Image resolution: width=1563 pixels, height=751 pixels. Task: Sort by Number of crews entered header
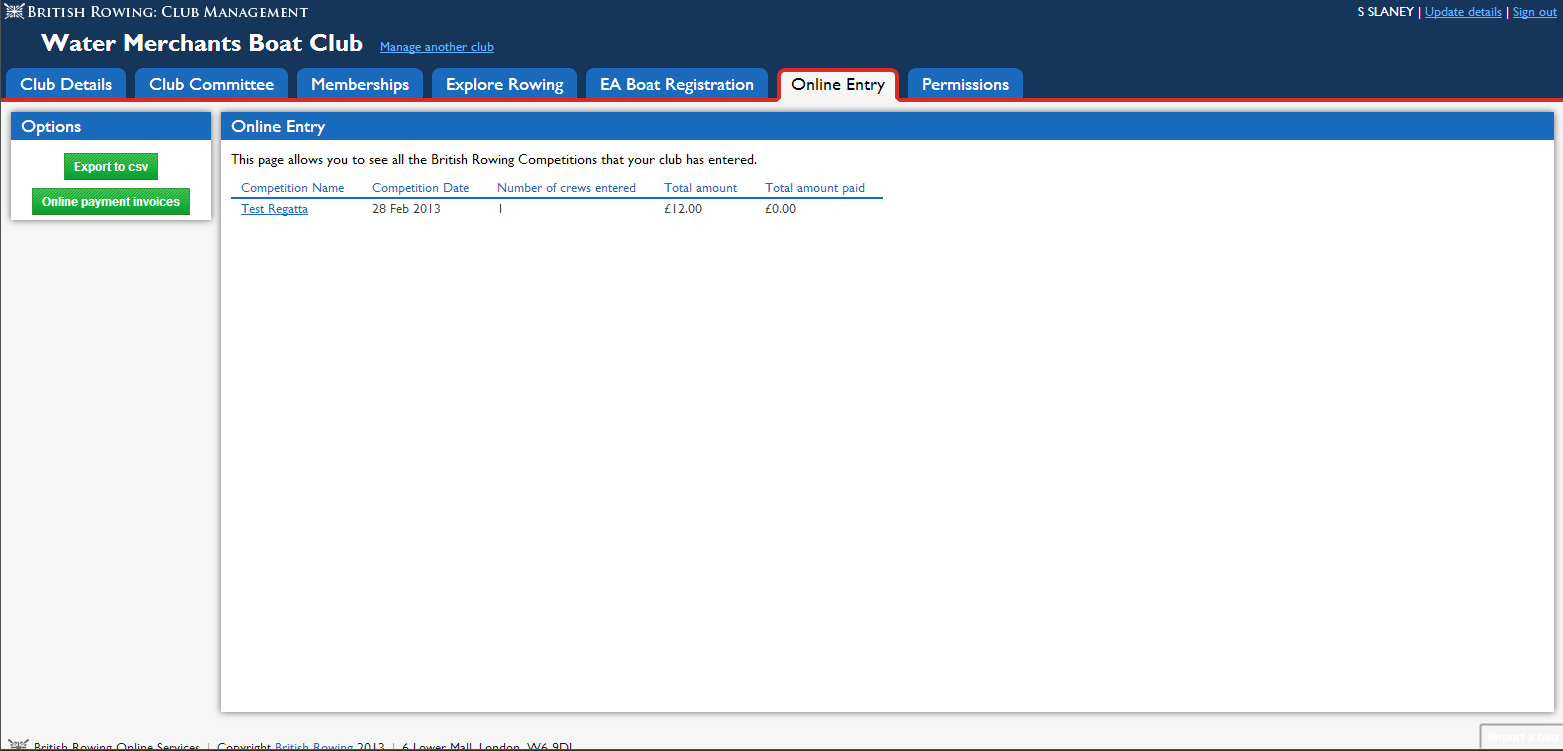567,188
